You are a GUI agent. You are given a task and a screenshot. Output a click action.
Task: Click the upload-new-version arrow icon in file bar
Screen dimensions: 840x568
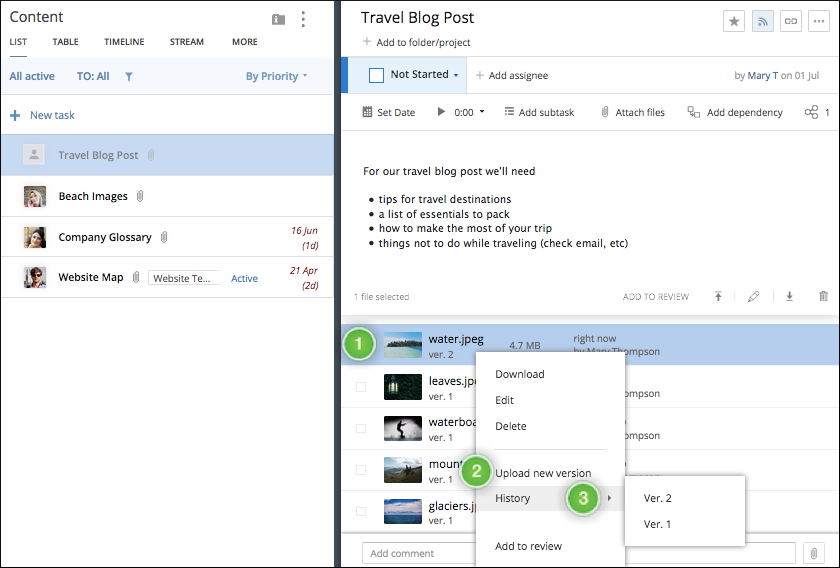pos(718,296)
